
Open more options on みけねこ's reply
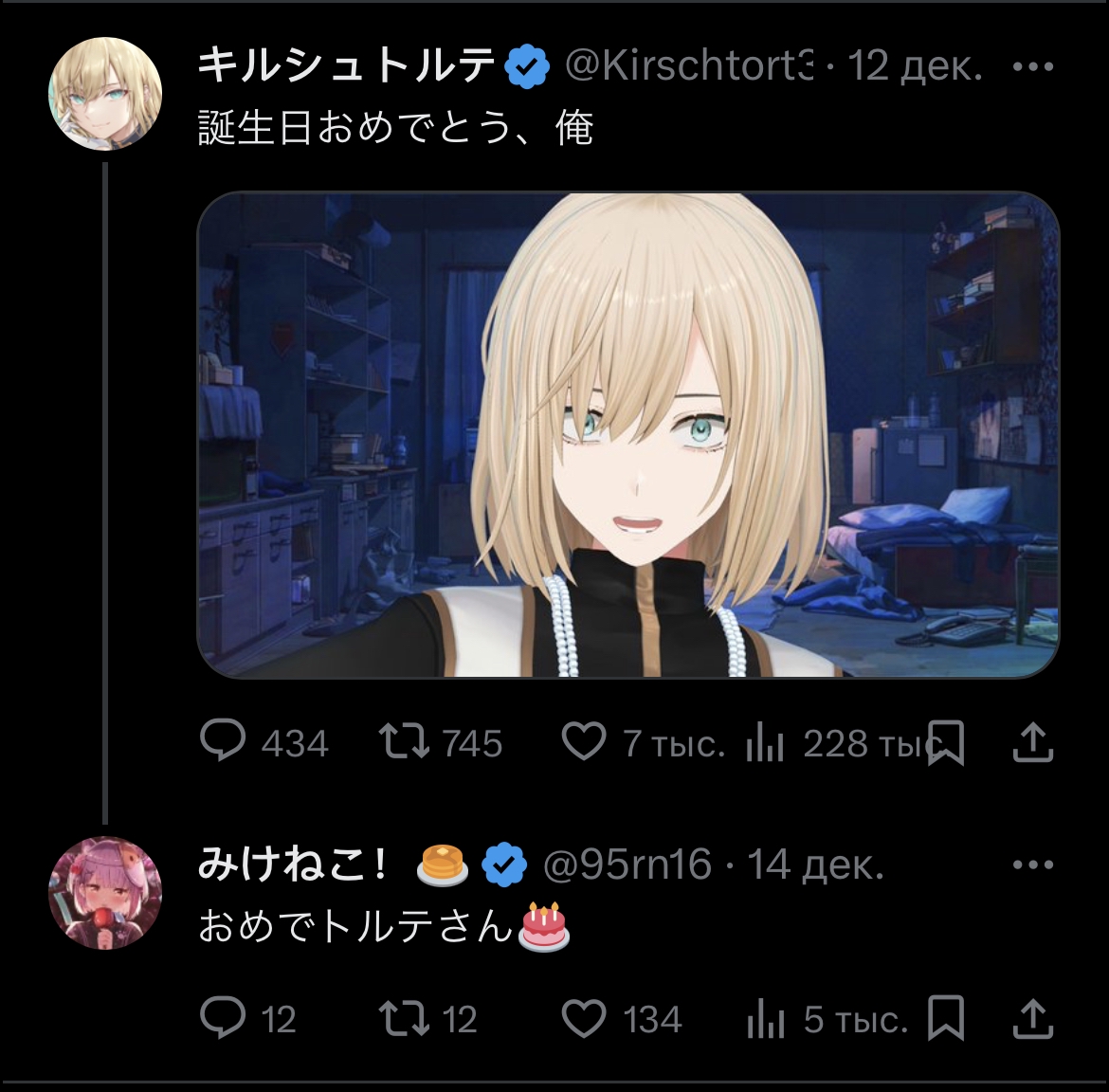click(1032, 864)
